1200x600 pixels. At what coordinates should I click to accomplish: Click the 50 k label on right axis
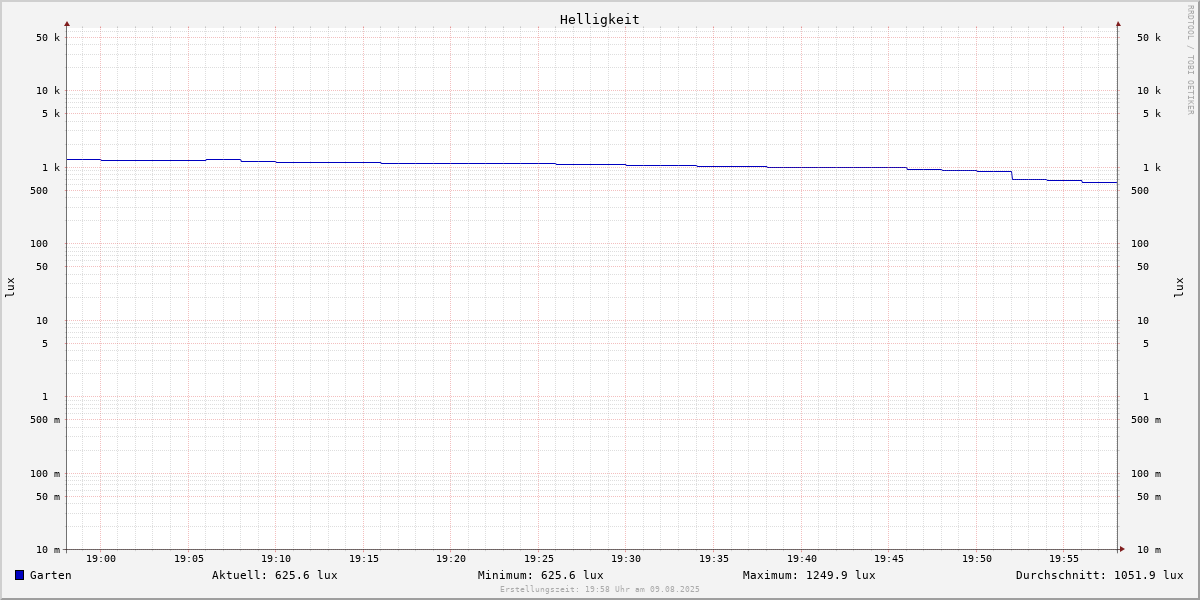click(x=1149, y=38)
